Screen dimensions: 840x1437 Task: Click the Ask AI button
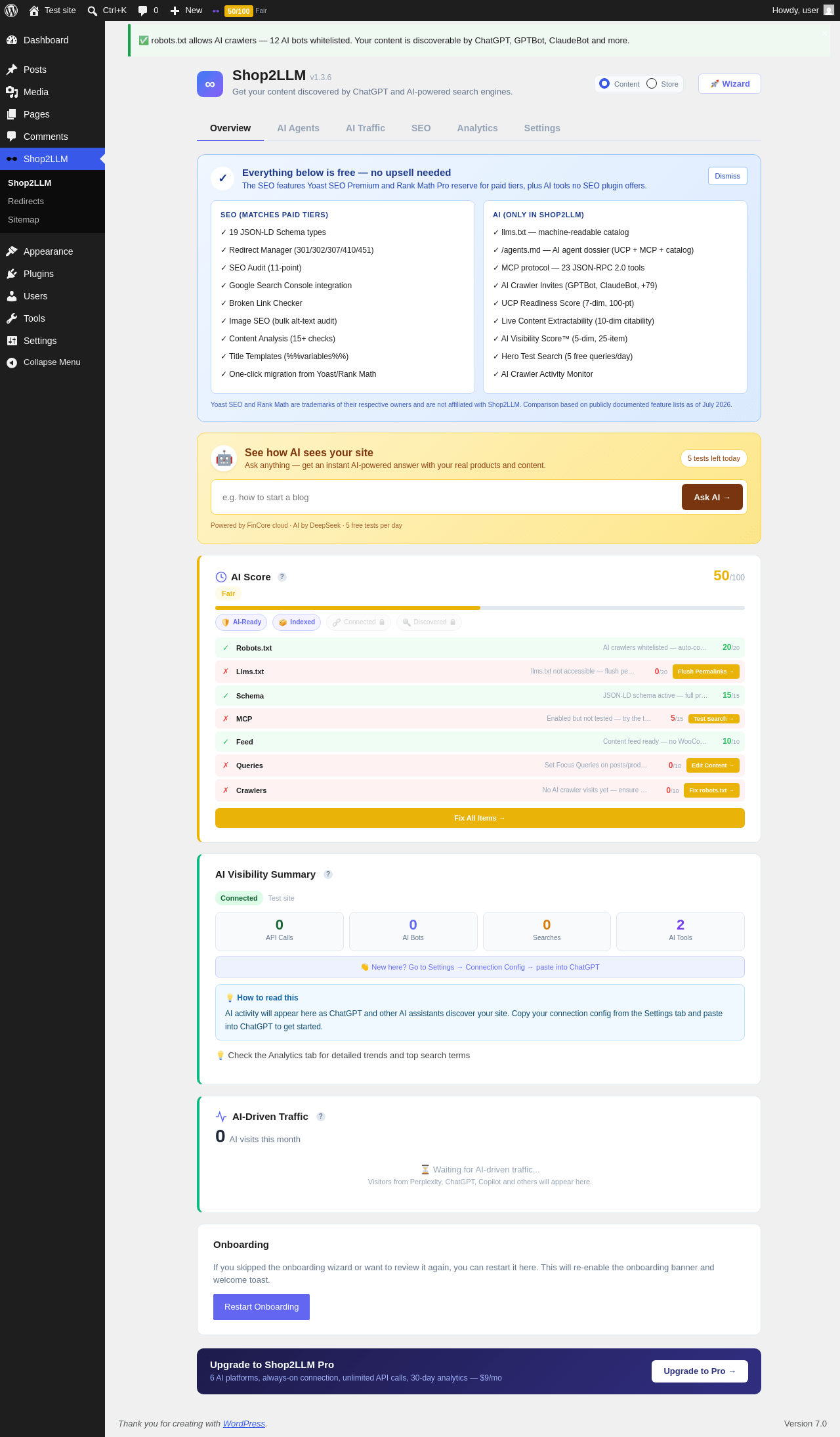(712, 497)
